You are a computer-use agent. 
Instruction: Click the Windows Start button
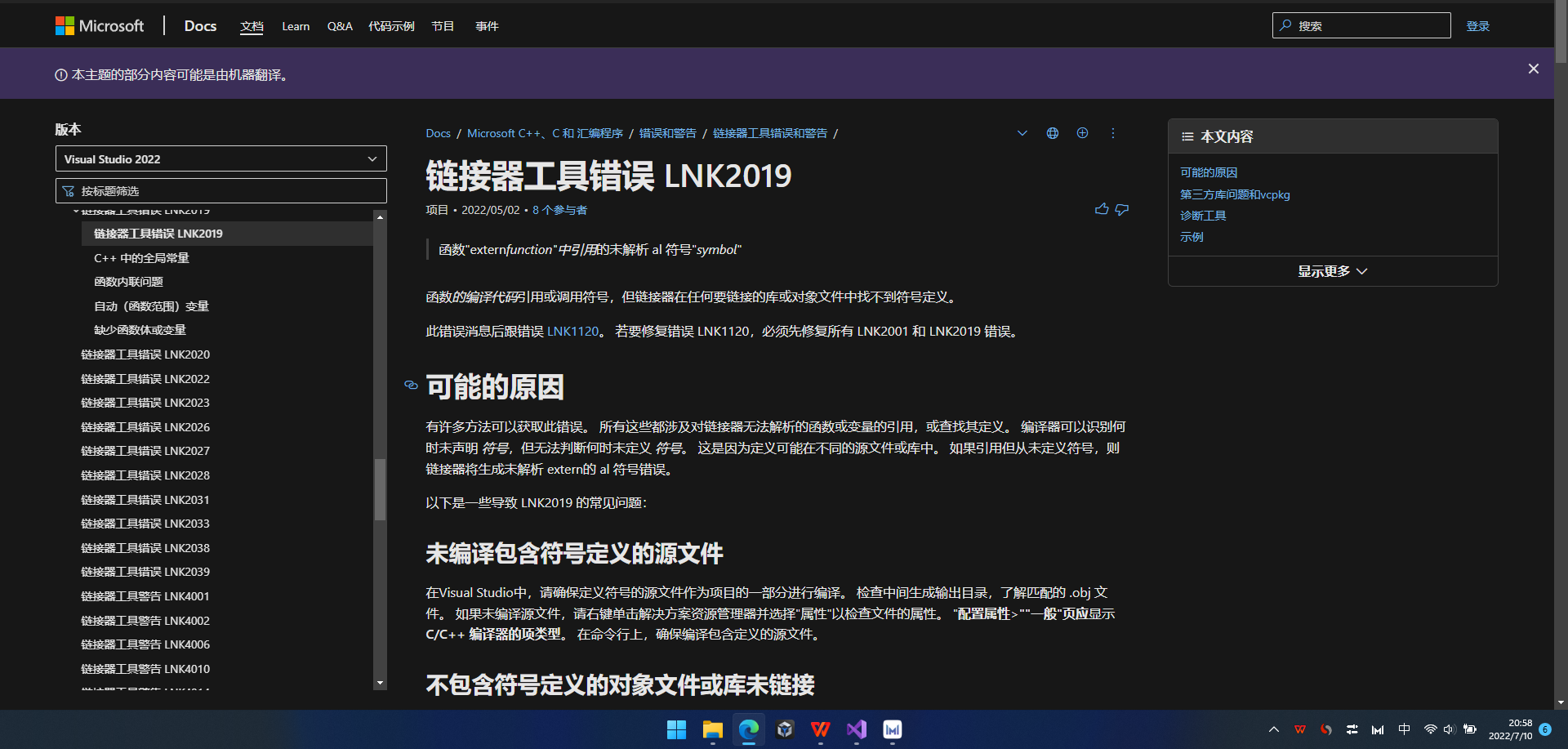(x=676, y=729)
